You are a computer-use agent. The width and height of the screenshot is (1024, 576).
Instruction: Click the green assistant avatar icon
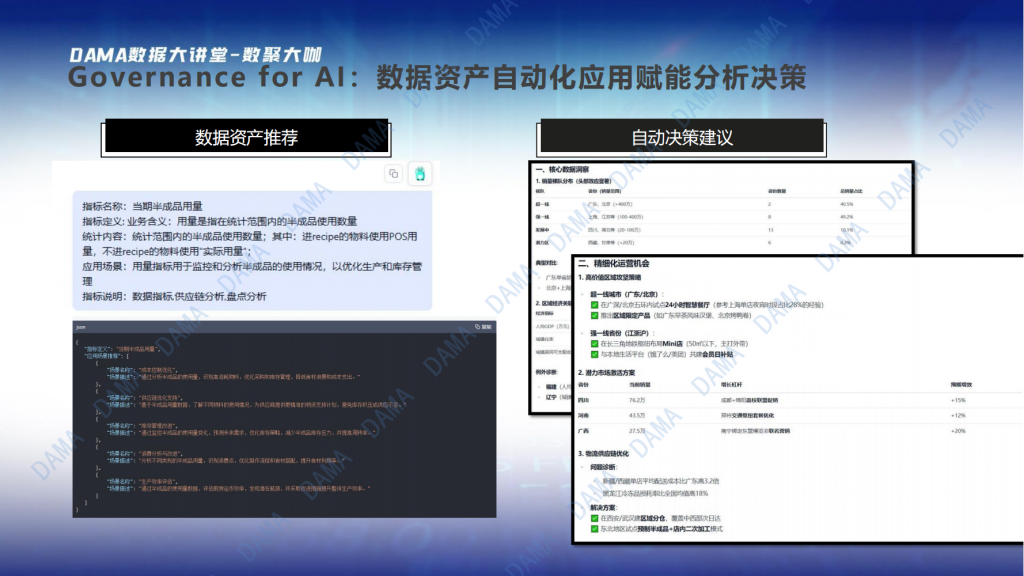point(420,174)
